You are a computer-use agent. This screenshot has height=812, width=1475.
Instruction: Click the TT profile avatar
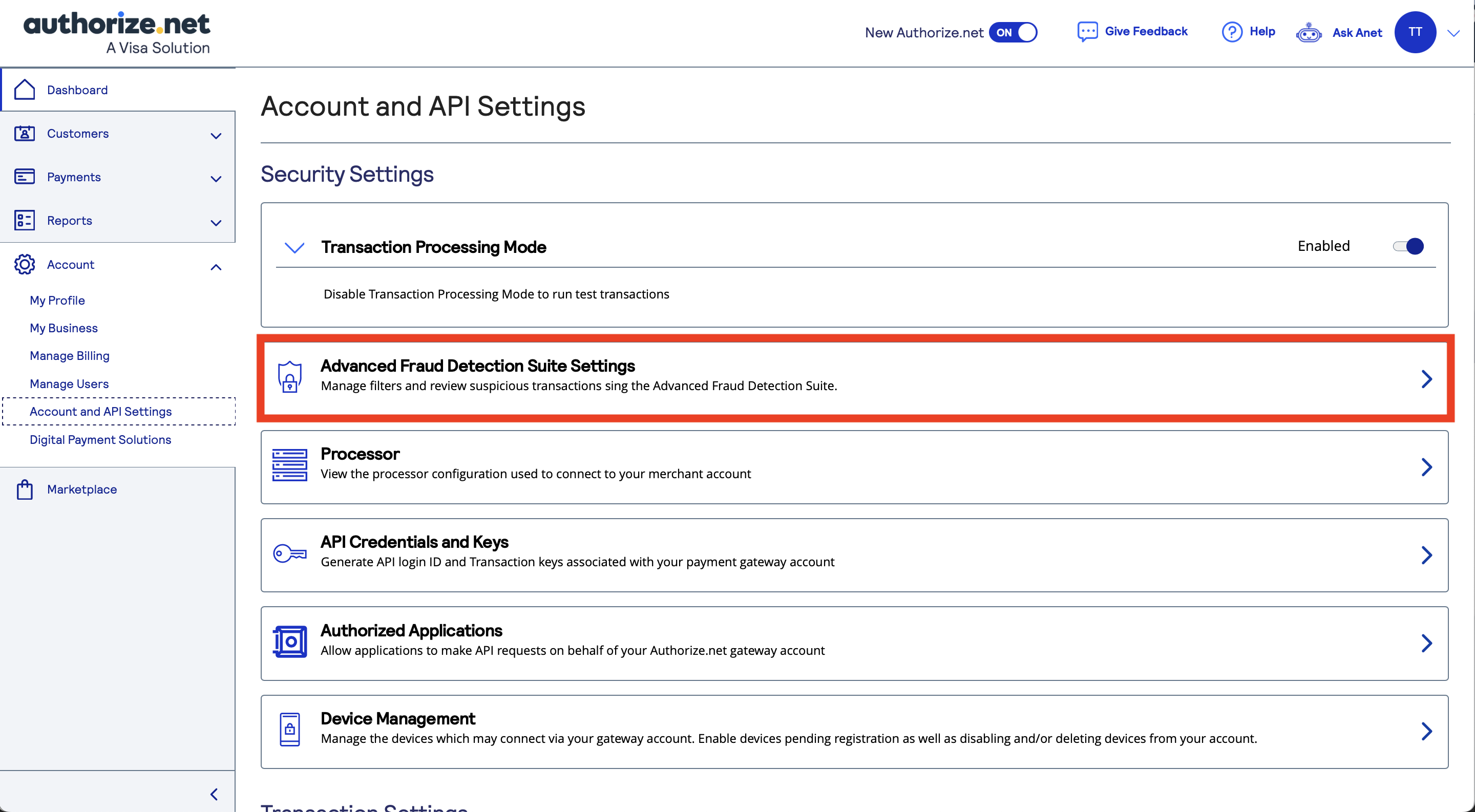(x=1415, y=32)
